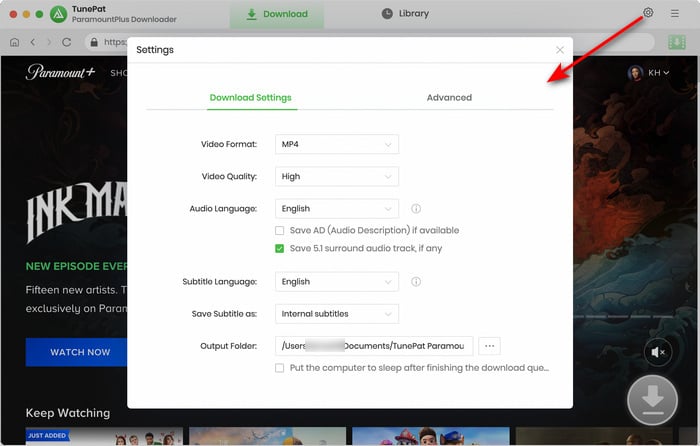Click the KH profile avatar

[635, 72]
